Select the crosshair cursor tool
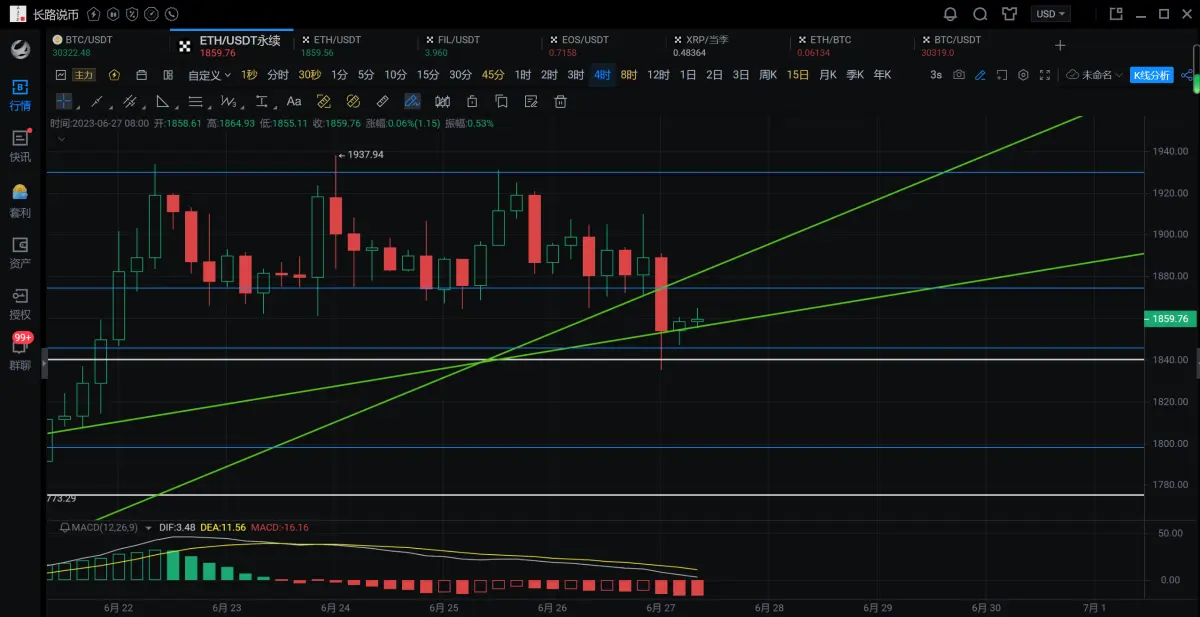This screenshot has height=617, width=1200. pyautogui.click(x=64, y=101)
